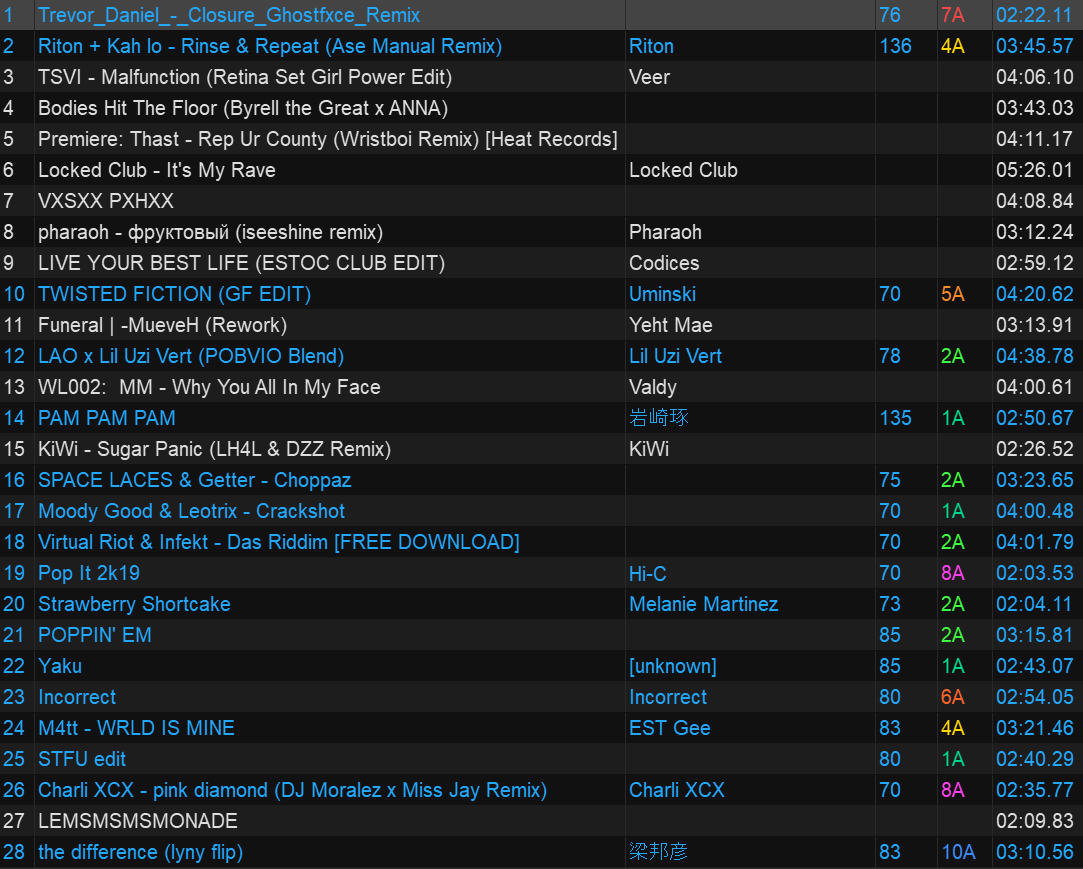
Task: Click artist Melanie Martinez cell
Action: [703, 604]
